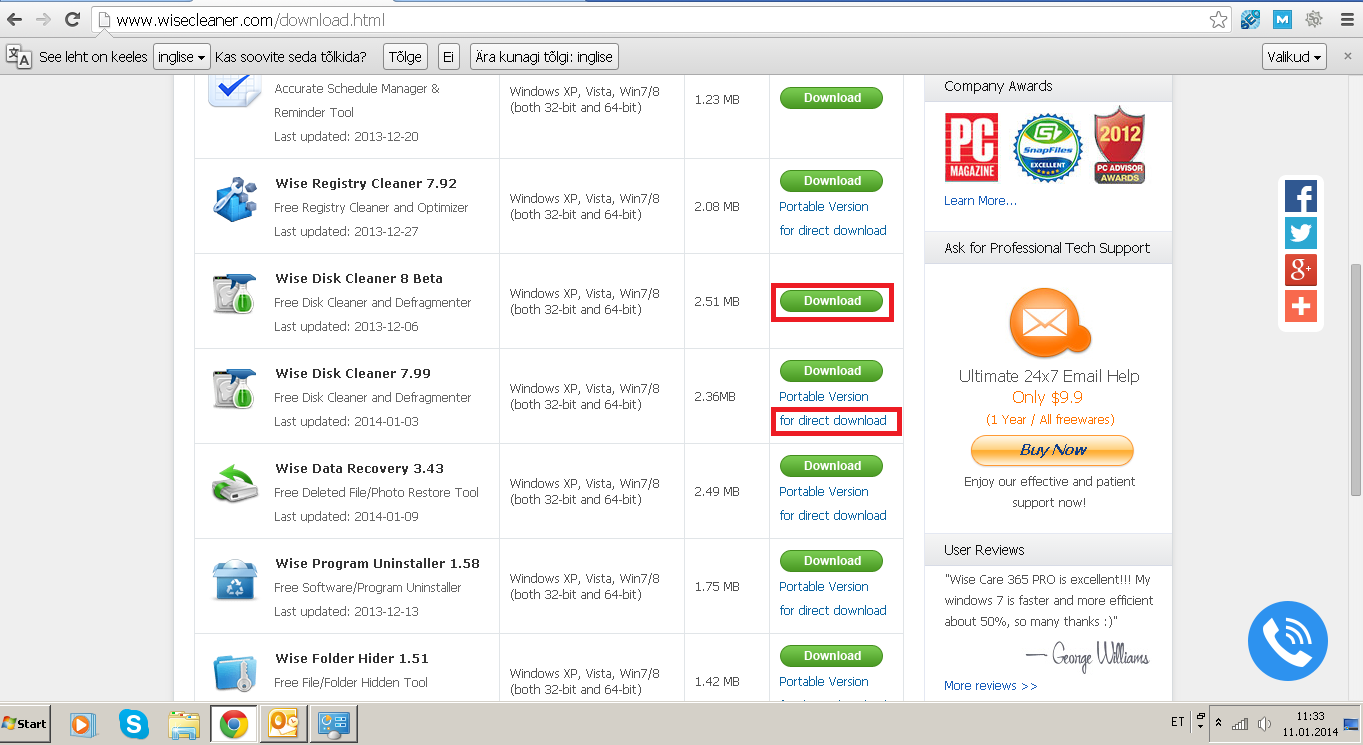Click the Wise Disk Cleaner 8 Beta icon
This screenshot has height=745, width=1363.
pos(235,294)
